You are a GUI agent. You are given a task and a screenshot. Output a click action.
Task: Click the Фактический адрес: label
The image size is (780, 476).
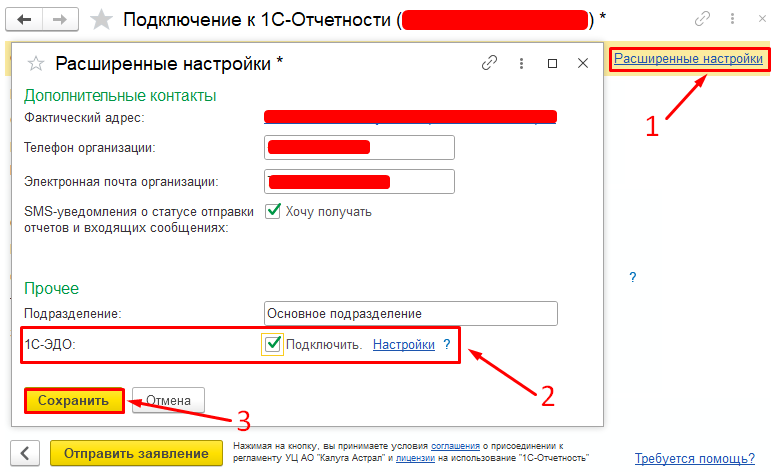click(x=84, y=118)
